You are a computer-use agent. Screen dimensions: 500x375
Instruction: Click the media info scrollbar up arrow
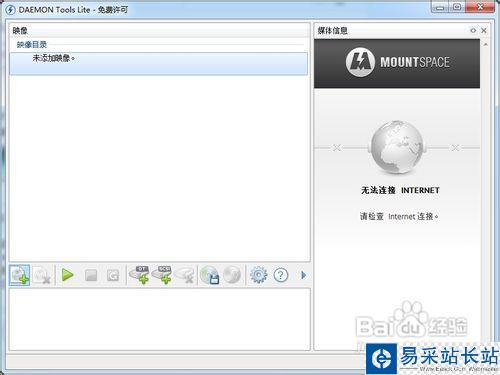(485, 44)
